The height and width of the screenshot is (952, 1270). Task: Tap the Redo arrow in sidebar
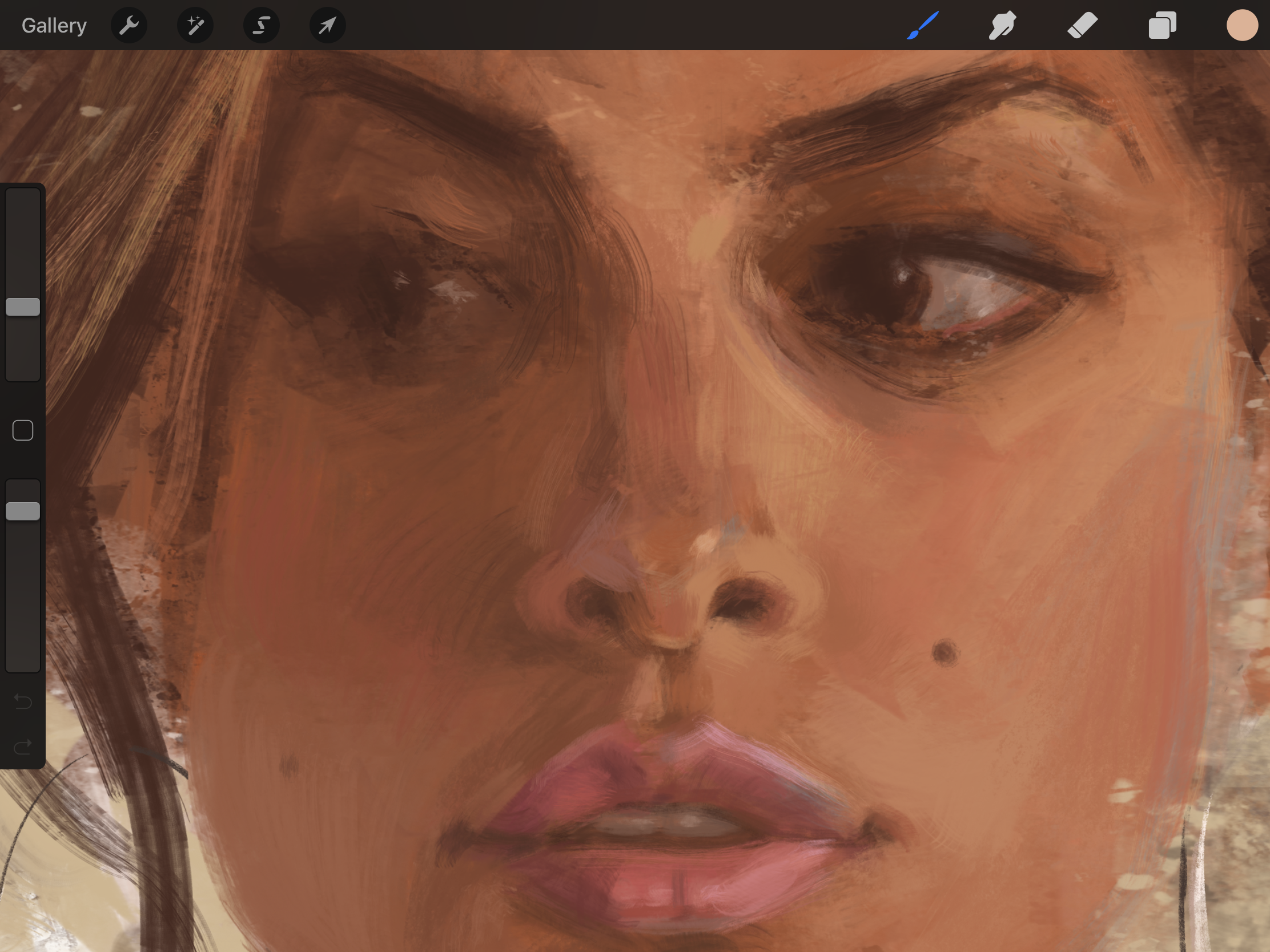tap(23, 747)
